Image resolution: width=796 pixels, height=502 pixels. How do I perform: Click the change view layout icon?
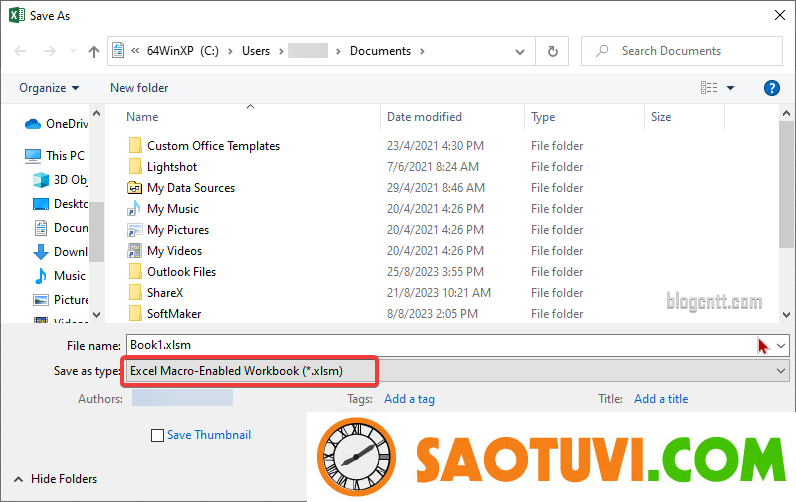click(709, 88)
